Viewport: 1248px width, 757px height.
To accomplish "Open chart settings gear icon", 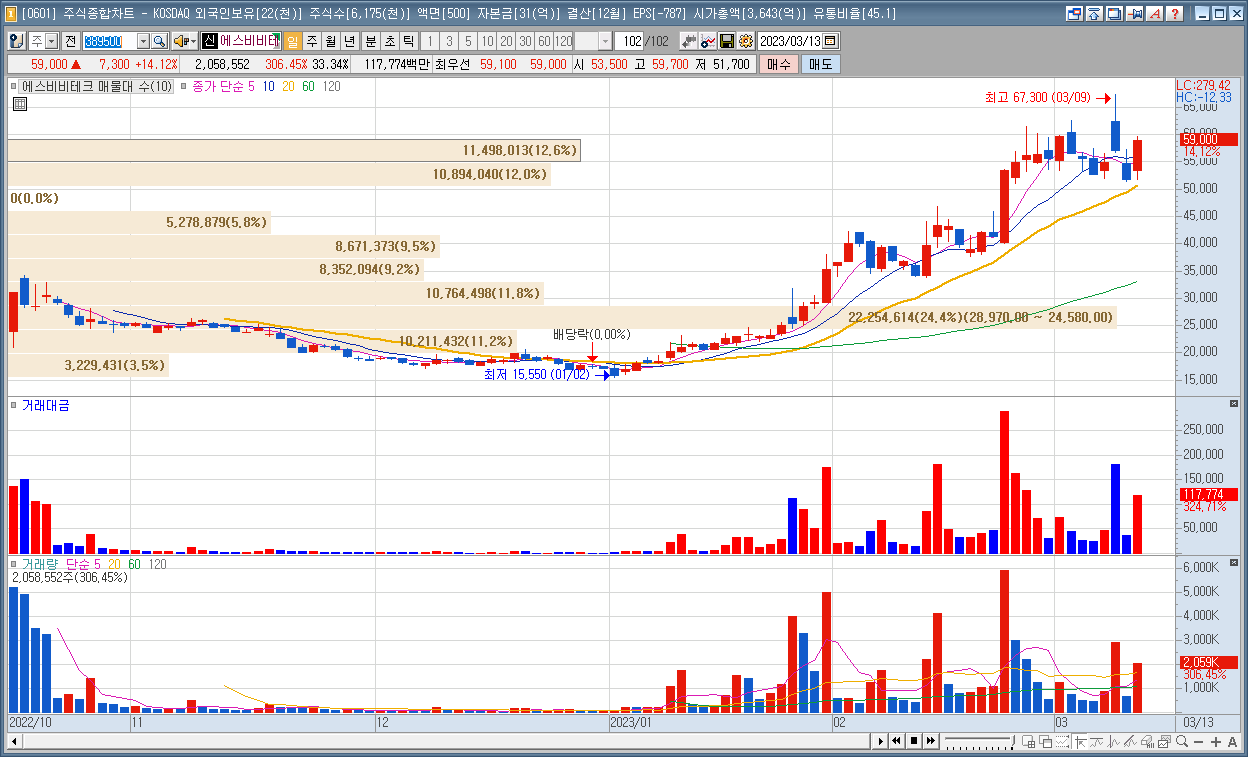I will coord(745,41).
